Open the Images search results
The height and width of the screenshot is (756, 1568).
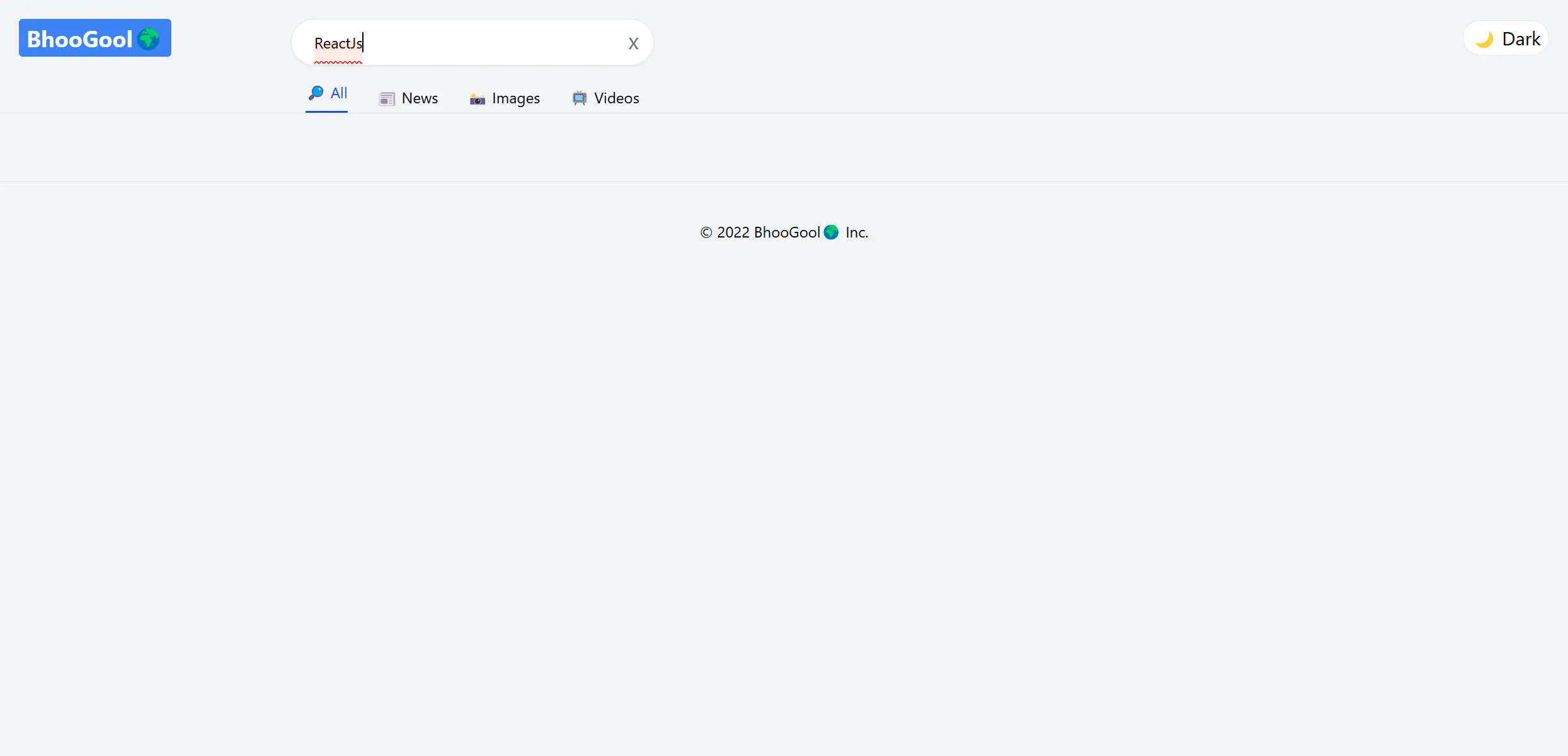pos(505,98)
